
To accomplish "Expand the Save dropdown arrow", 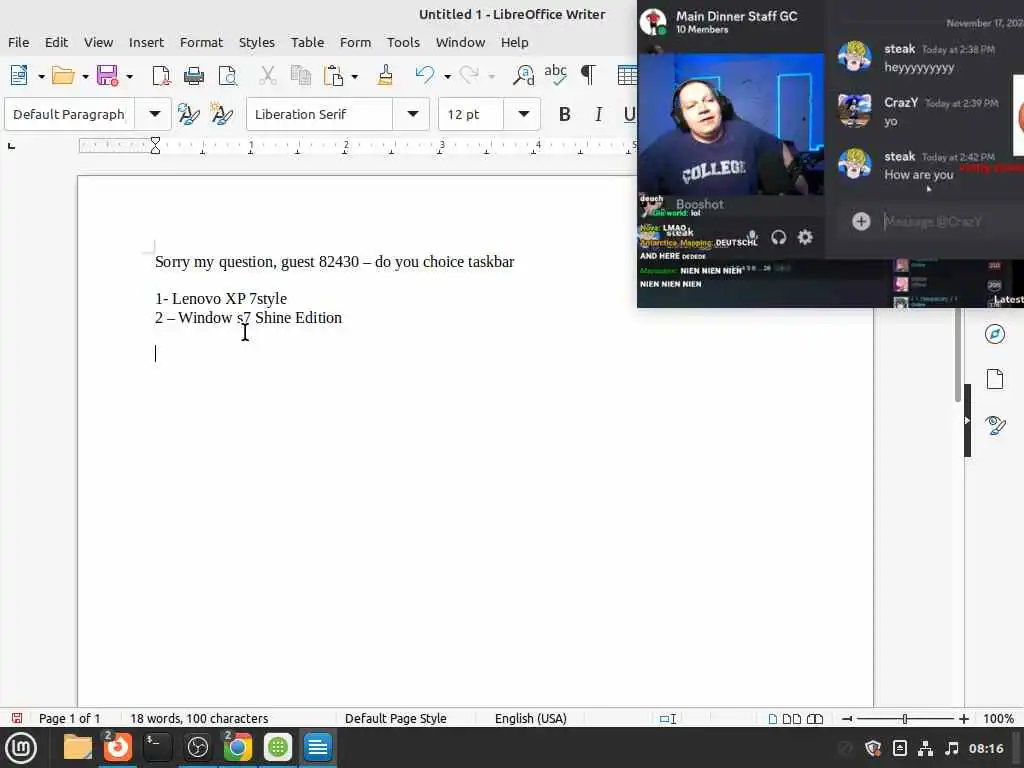I will click(129, 76).
